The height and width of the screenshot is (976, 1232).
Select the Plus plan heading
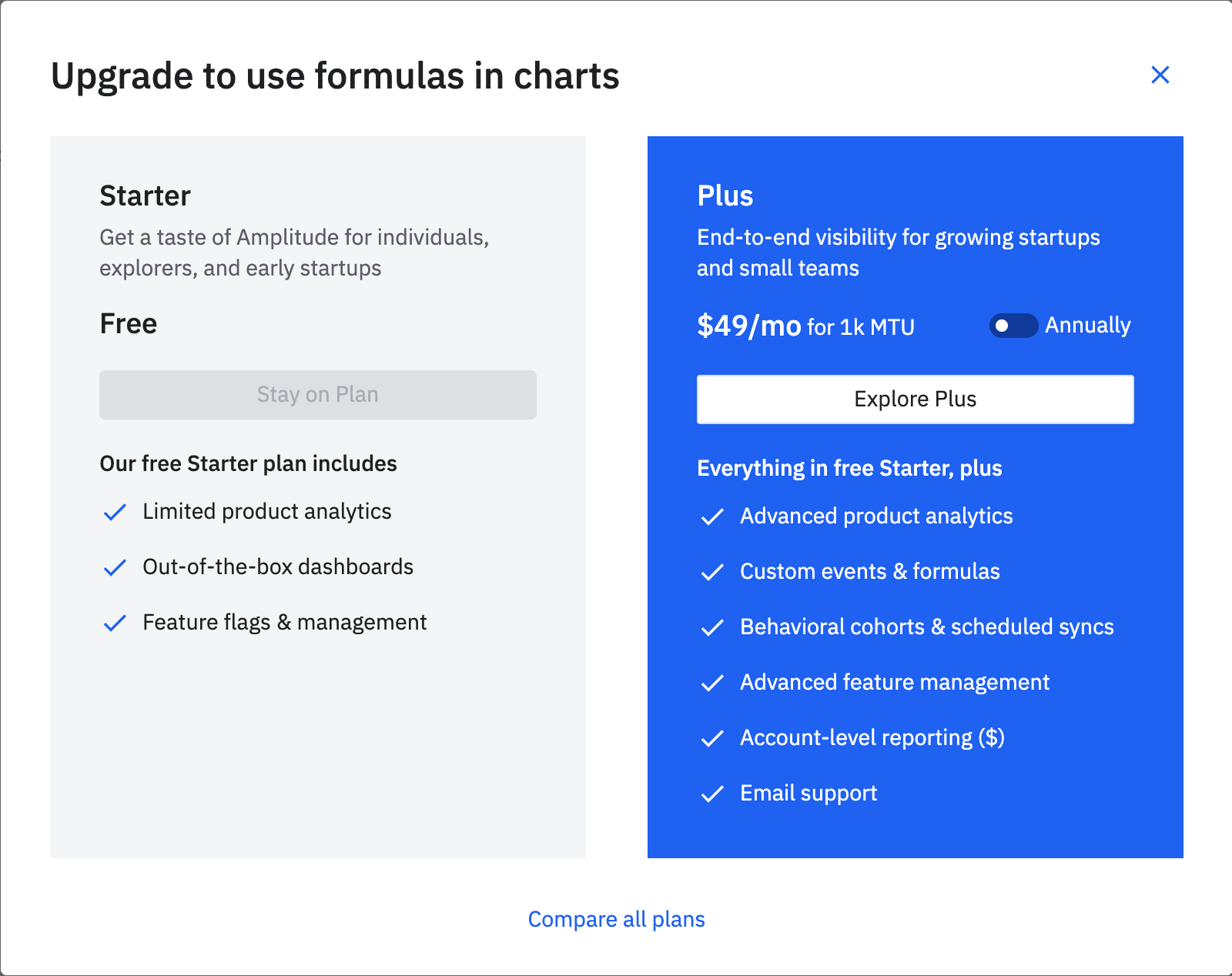coord(725,196)
